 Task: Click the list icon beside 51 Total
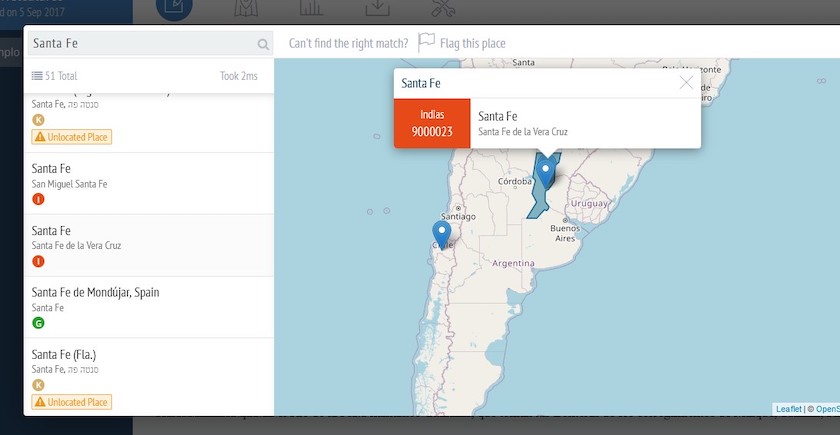pyautogui.click(x=37, y=76)
